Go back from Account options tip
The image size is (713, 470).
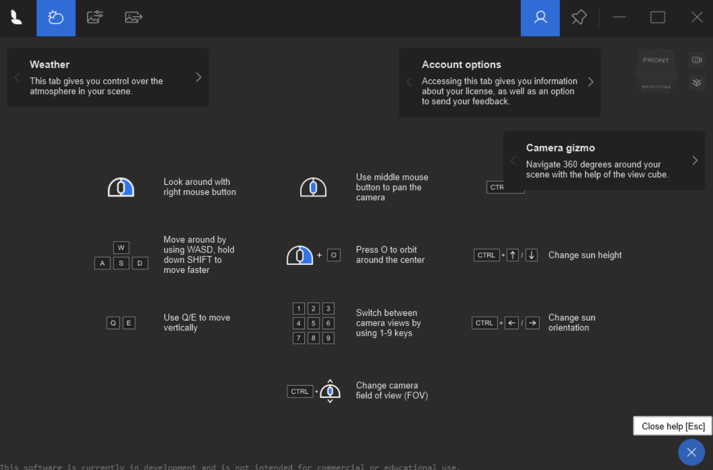coord(409,82)
